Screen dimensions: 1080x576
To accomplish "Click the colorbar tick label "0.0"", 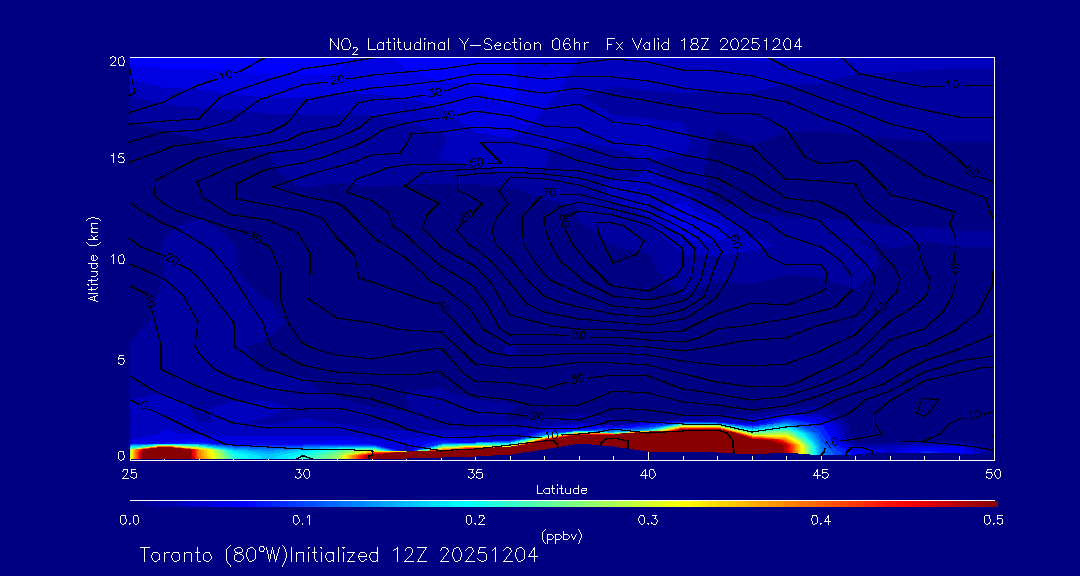I will (x=129, y=521).
